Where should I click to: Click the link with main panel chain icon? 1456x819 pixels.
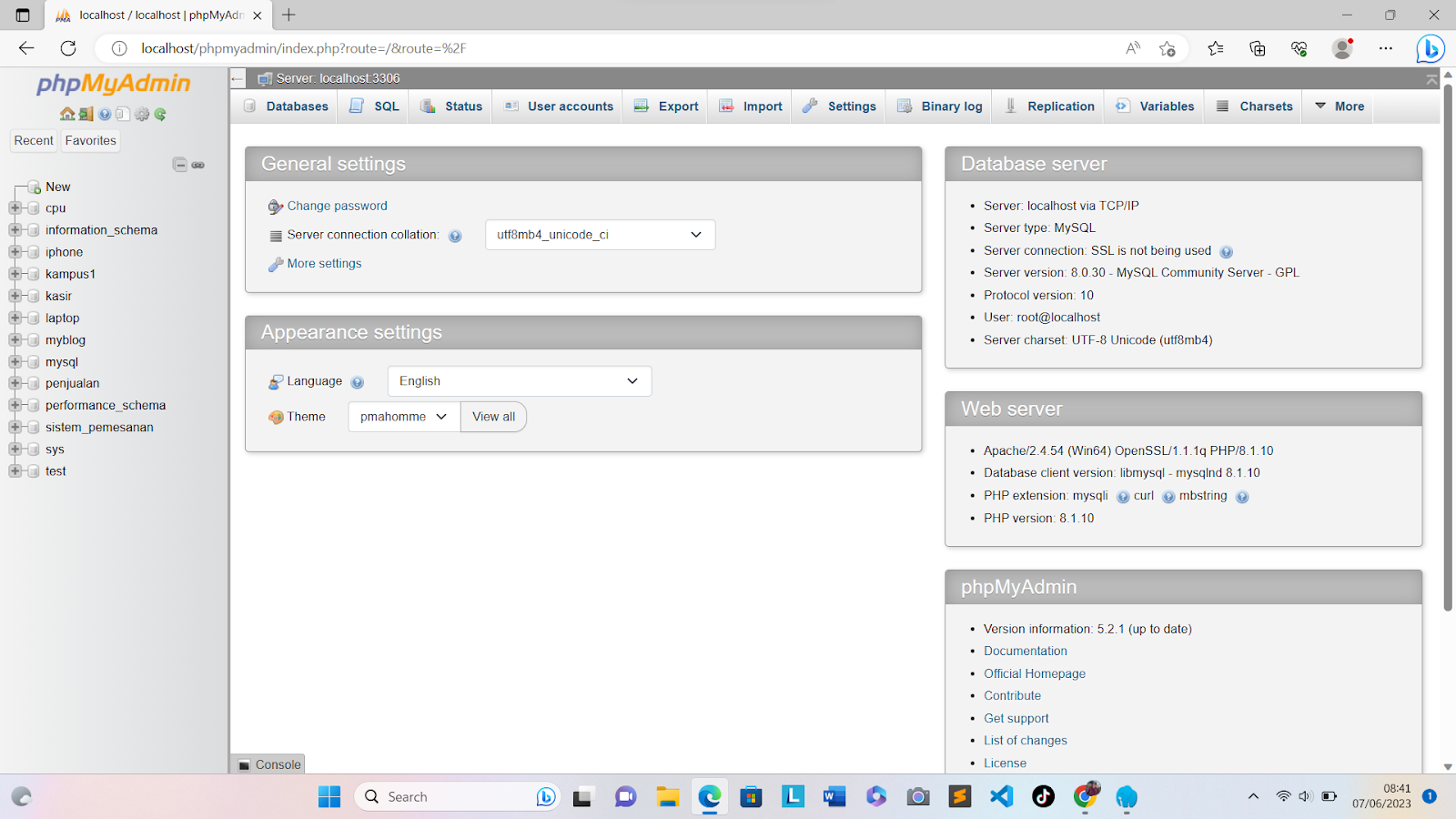(x=198, y=165)
